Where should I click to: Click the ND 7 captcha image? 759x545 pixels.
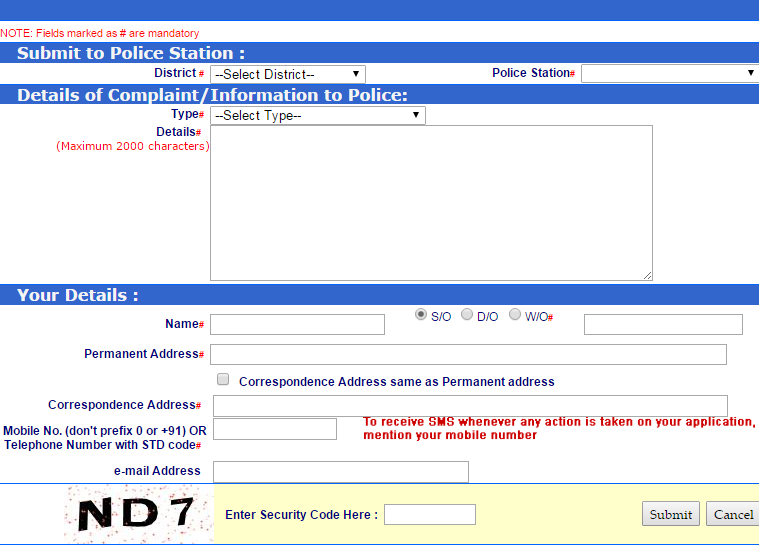(x=136, y=514)
